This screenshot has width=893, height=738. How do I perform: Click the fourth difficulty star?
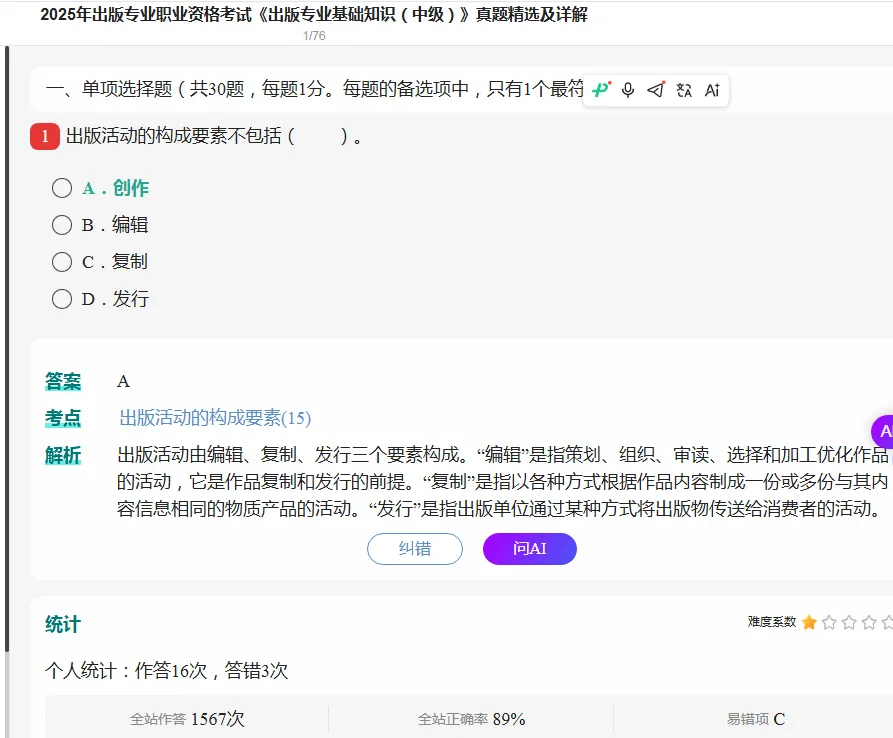tap(869, 622)
